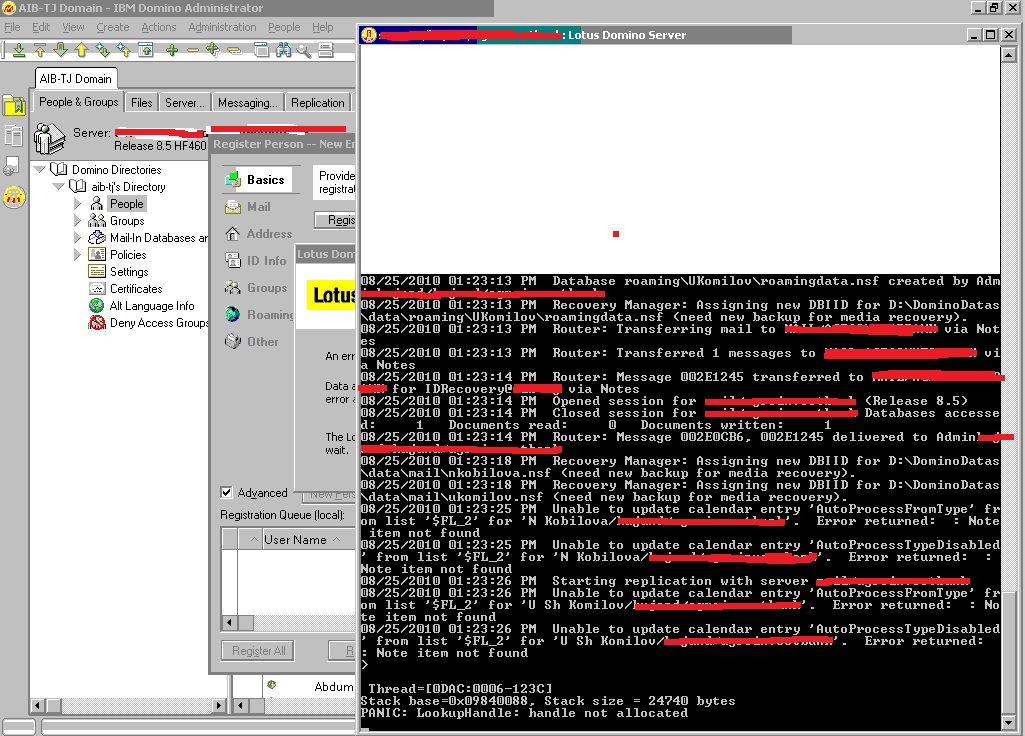The image size is (1025, 736).
Task: Click the binoculars find icon
Action: pyautogui.click(x=283, y=50)
